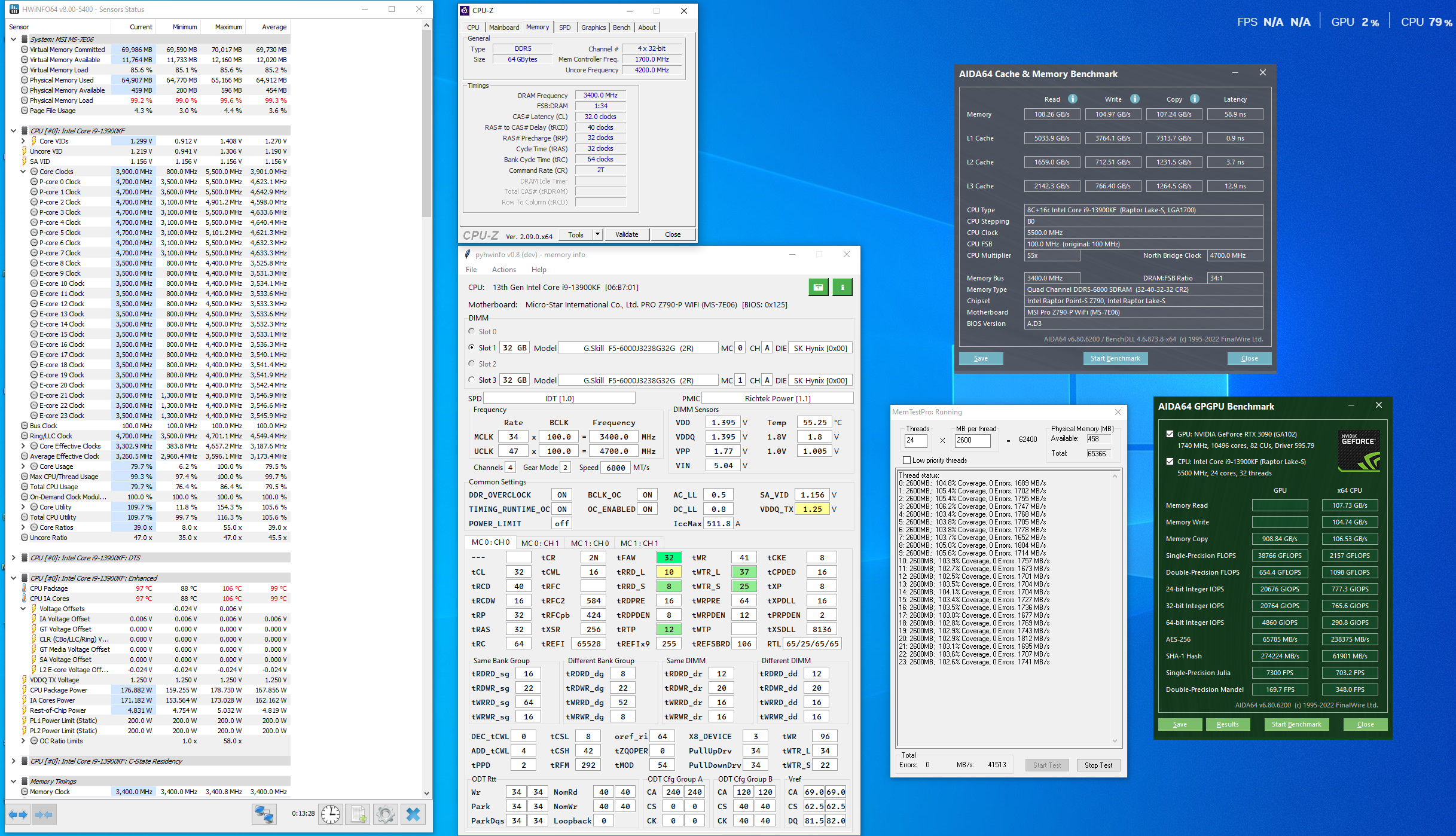Open the CPU-Z Tools dropdown arrow
Viewport: 1456px width, 836px height.
point(597,234)
